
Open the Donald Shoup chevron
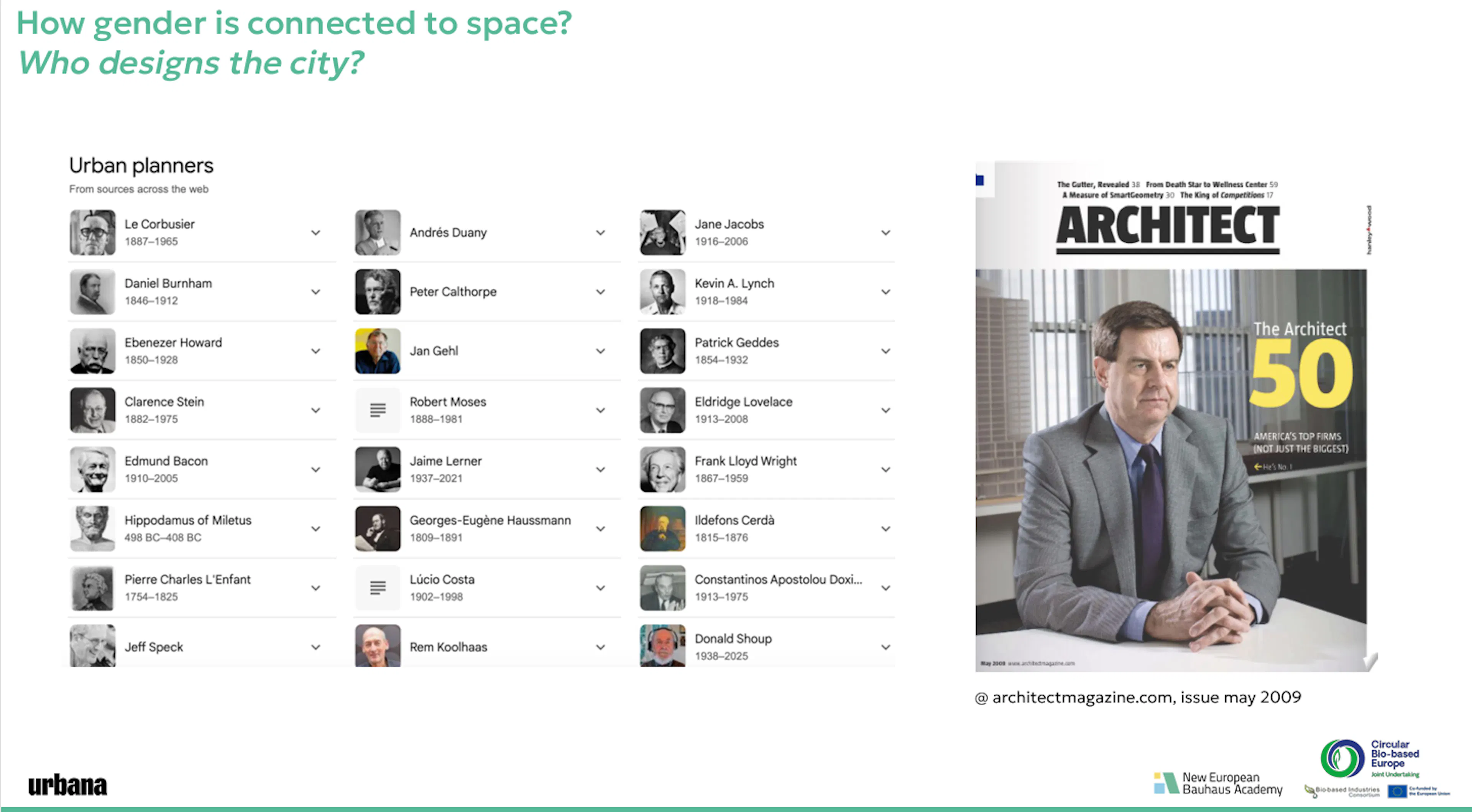click(886, 648)
